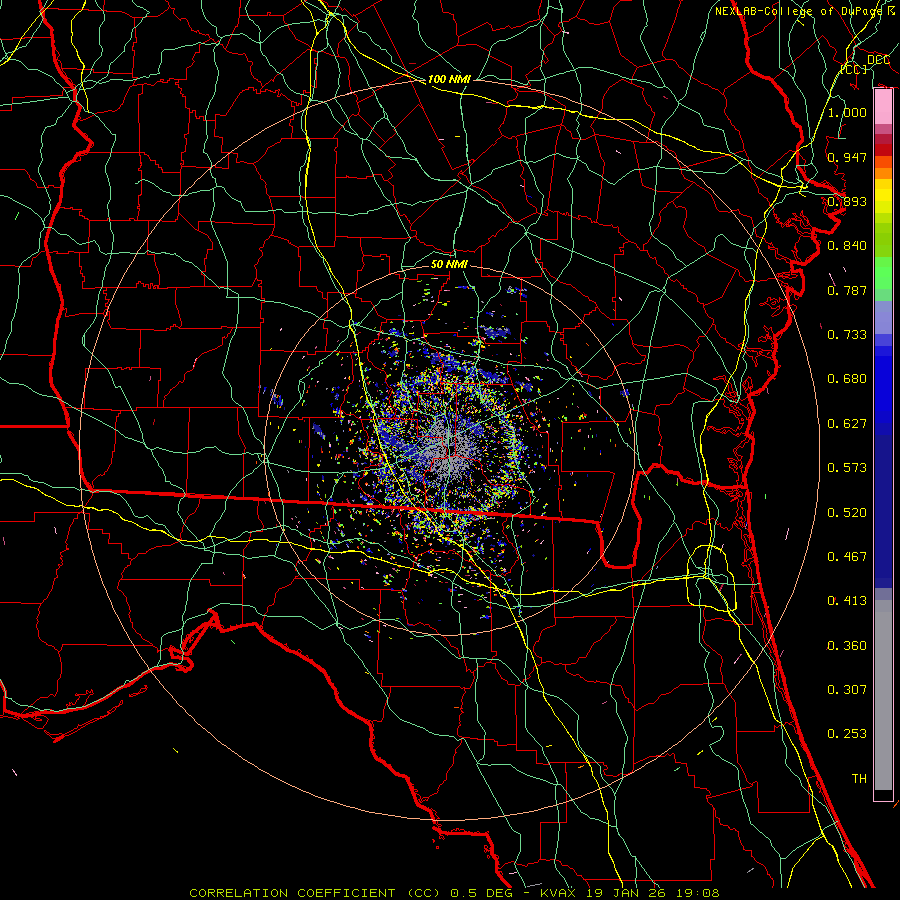Pick the pink segment atop the color scale

pos(883,107)
